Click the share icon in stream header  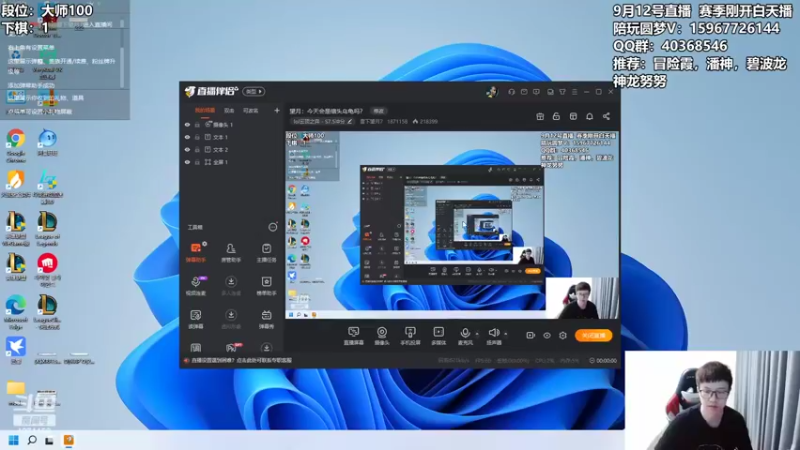click(606, 116)
